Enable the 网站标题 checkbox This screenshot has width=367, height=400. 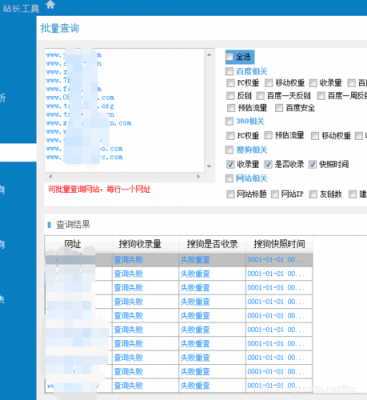pyautogui.click(x=230, y=194)
